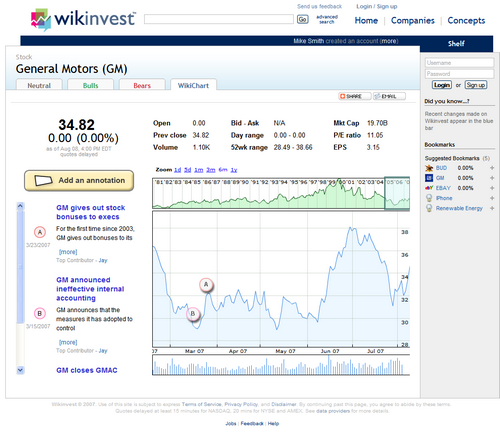Add Renewable Energy bookmark with plus icon
500x432 pixels.
(x=492, y=208)
